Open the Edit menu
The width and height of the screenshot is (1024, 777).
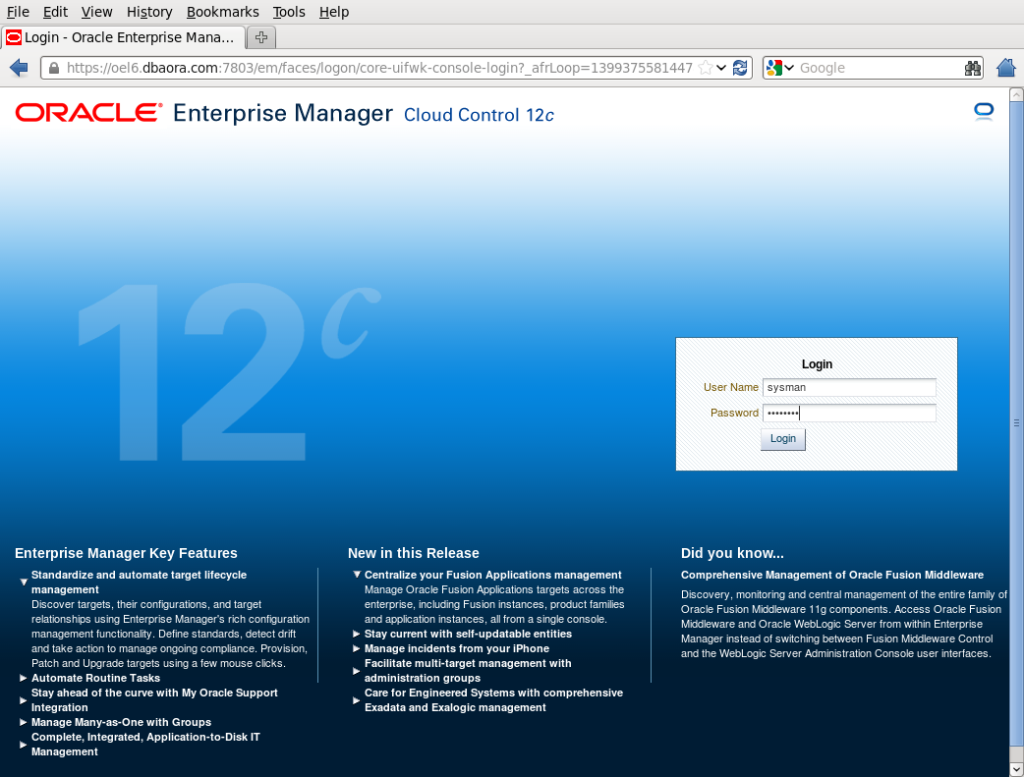click(x=55, y=12)
